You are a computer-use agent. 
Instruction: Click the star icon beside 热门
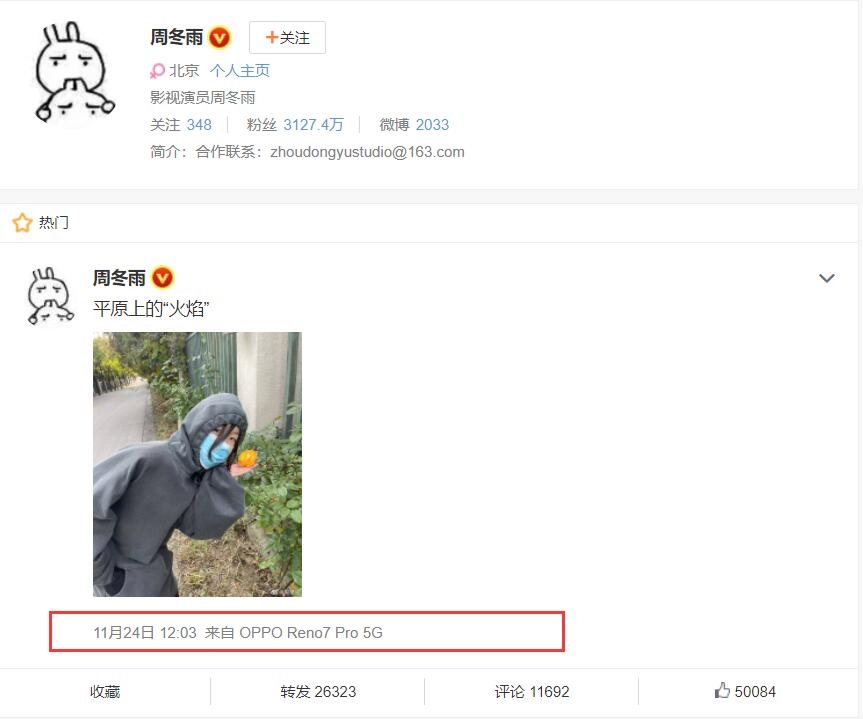coord(23,222)
